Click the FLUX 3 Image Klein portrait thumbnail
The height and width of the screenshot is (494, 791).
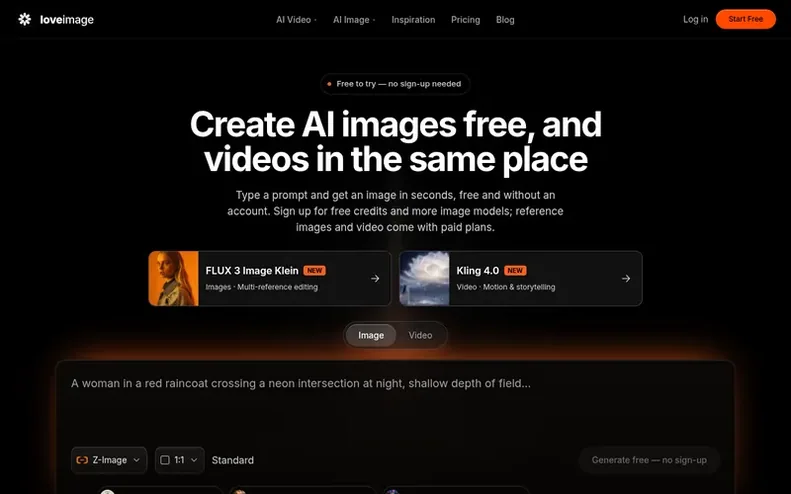click(x=174, y=279)
